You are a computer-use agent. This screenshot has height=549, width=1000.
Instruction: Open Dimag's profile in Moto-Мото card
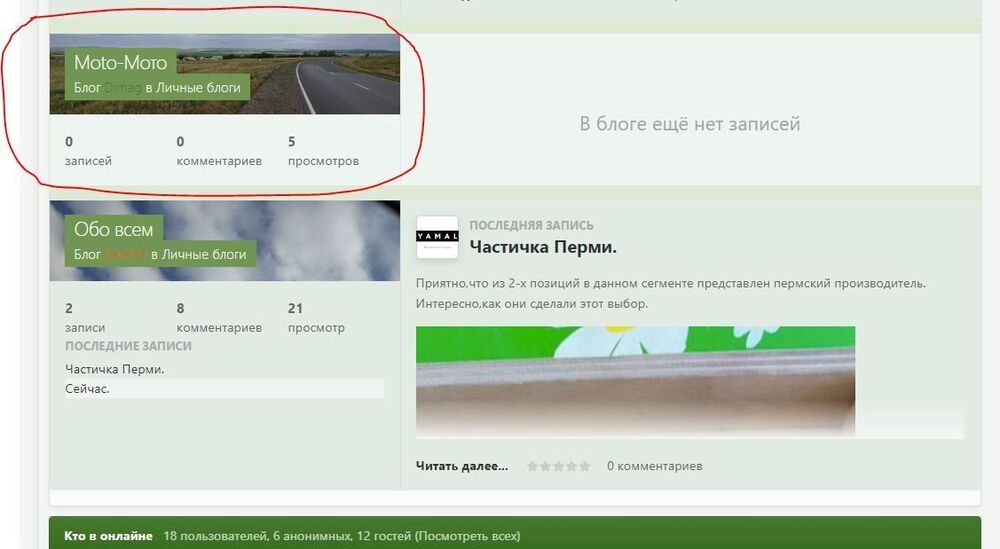(123, 87)
